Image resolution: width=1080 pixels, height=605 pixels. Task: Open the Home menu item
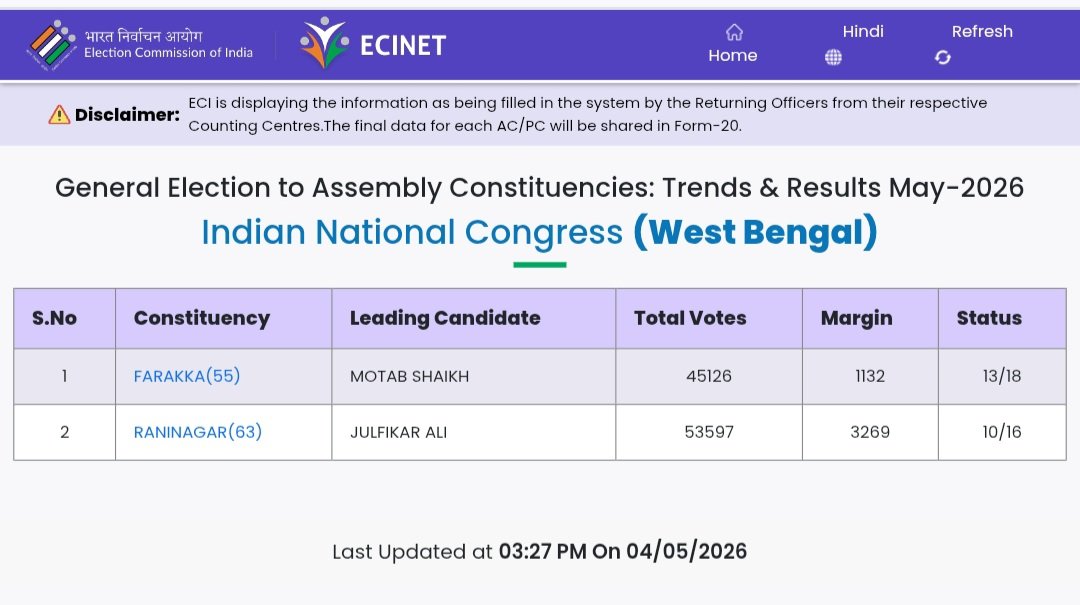tap(733, 56)
